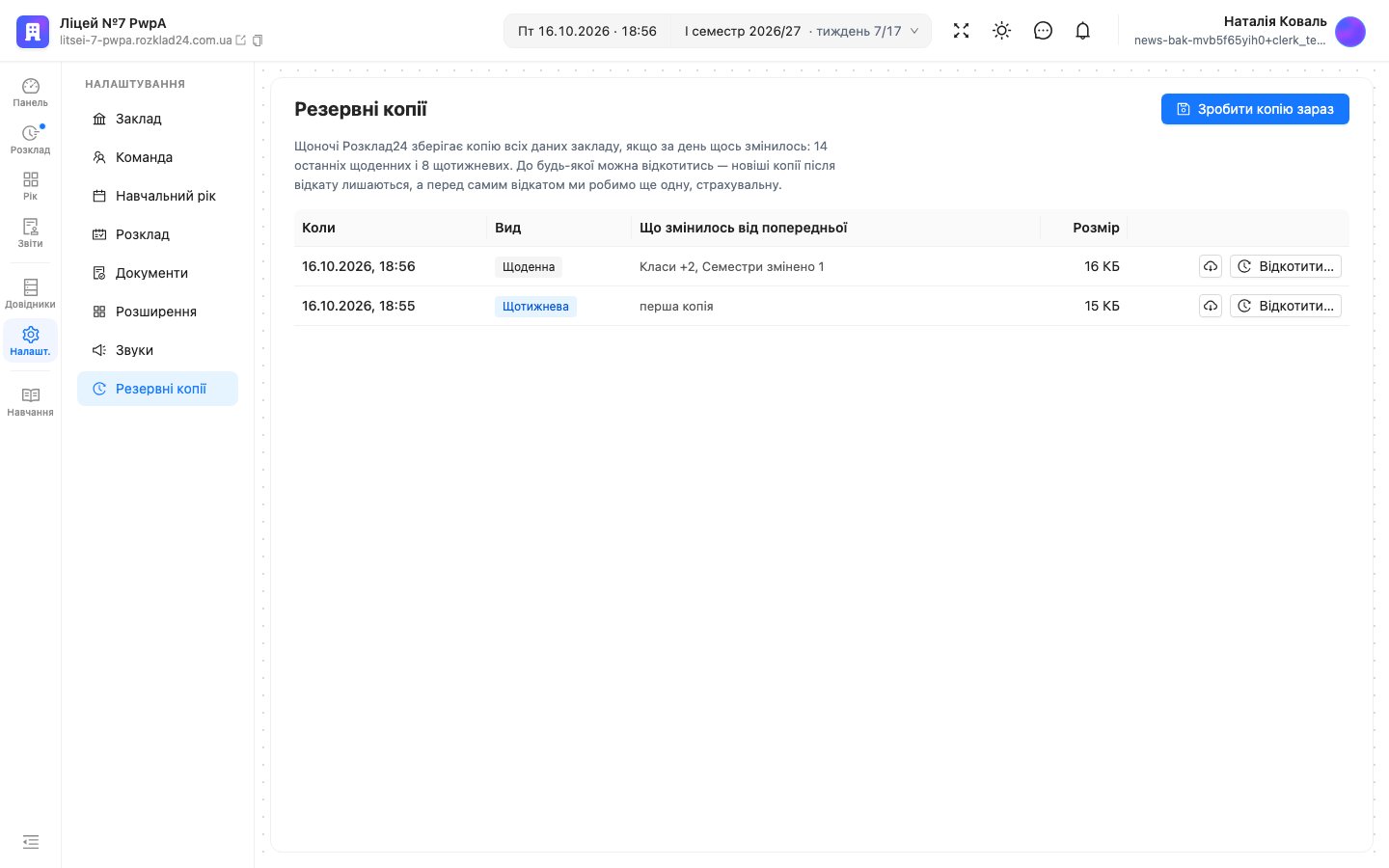Screen dimensions: 1389x868
Task: Open Документи settings section
Action: point(157,273)
